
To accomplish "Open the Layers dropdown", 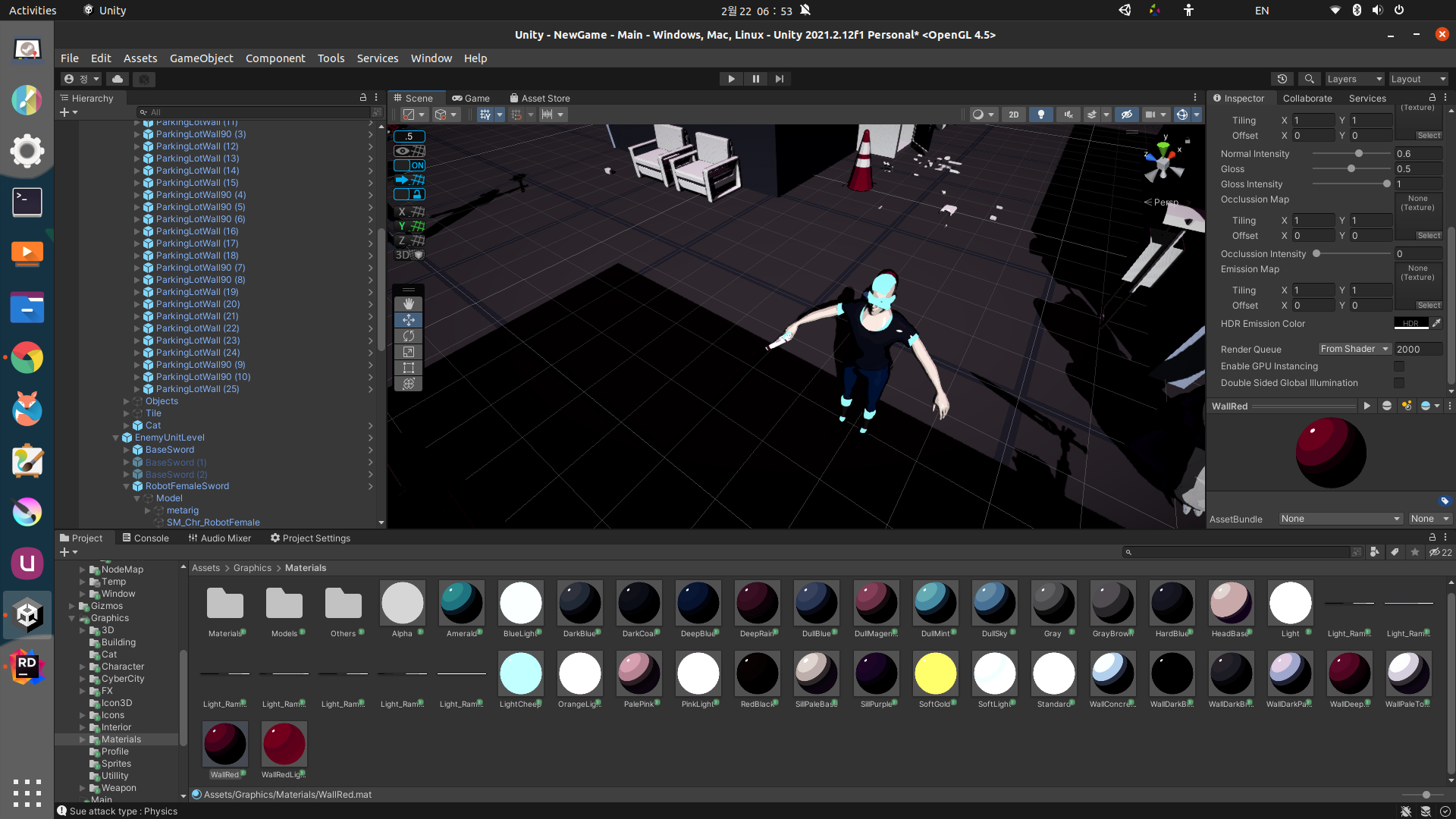I will tap(1354, 79).
